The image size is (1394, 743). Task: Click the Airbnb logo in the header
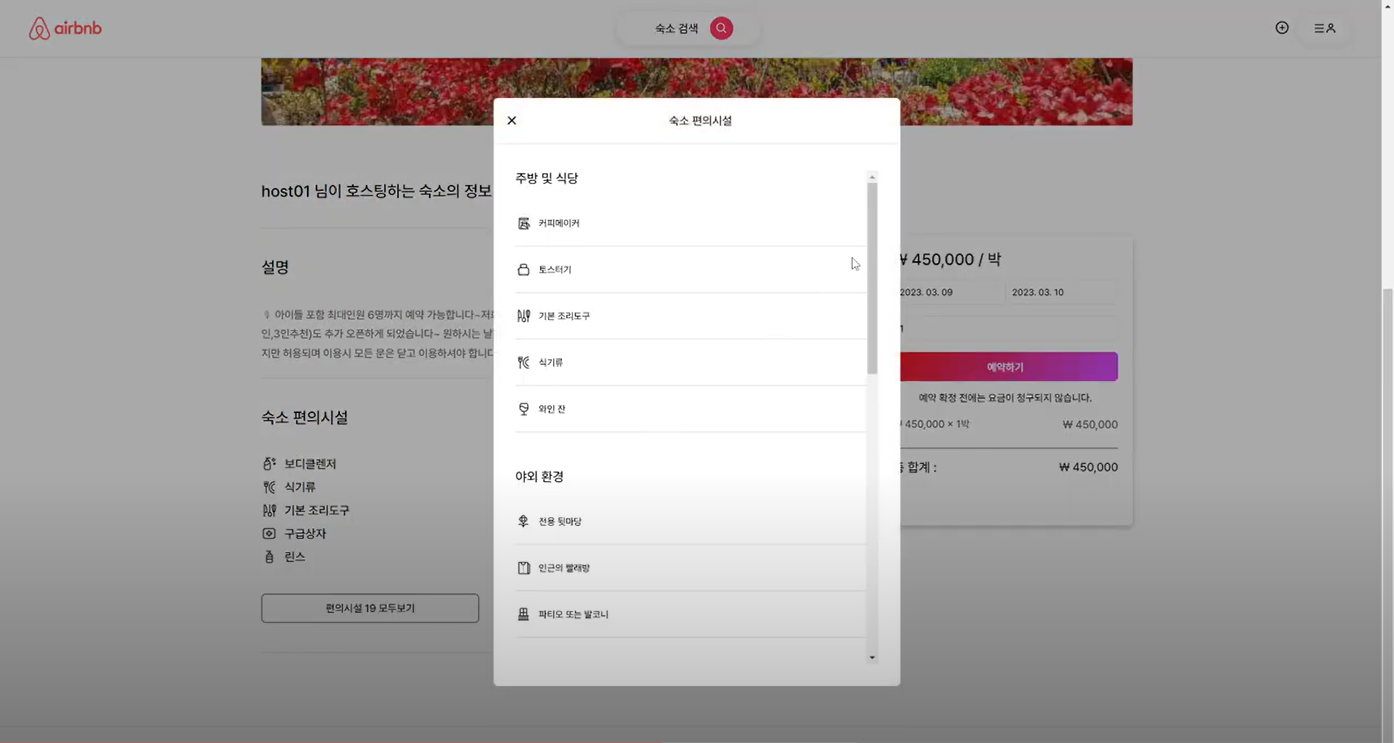64,28
